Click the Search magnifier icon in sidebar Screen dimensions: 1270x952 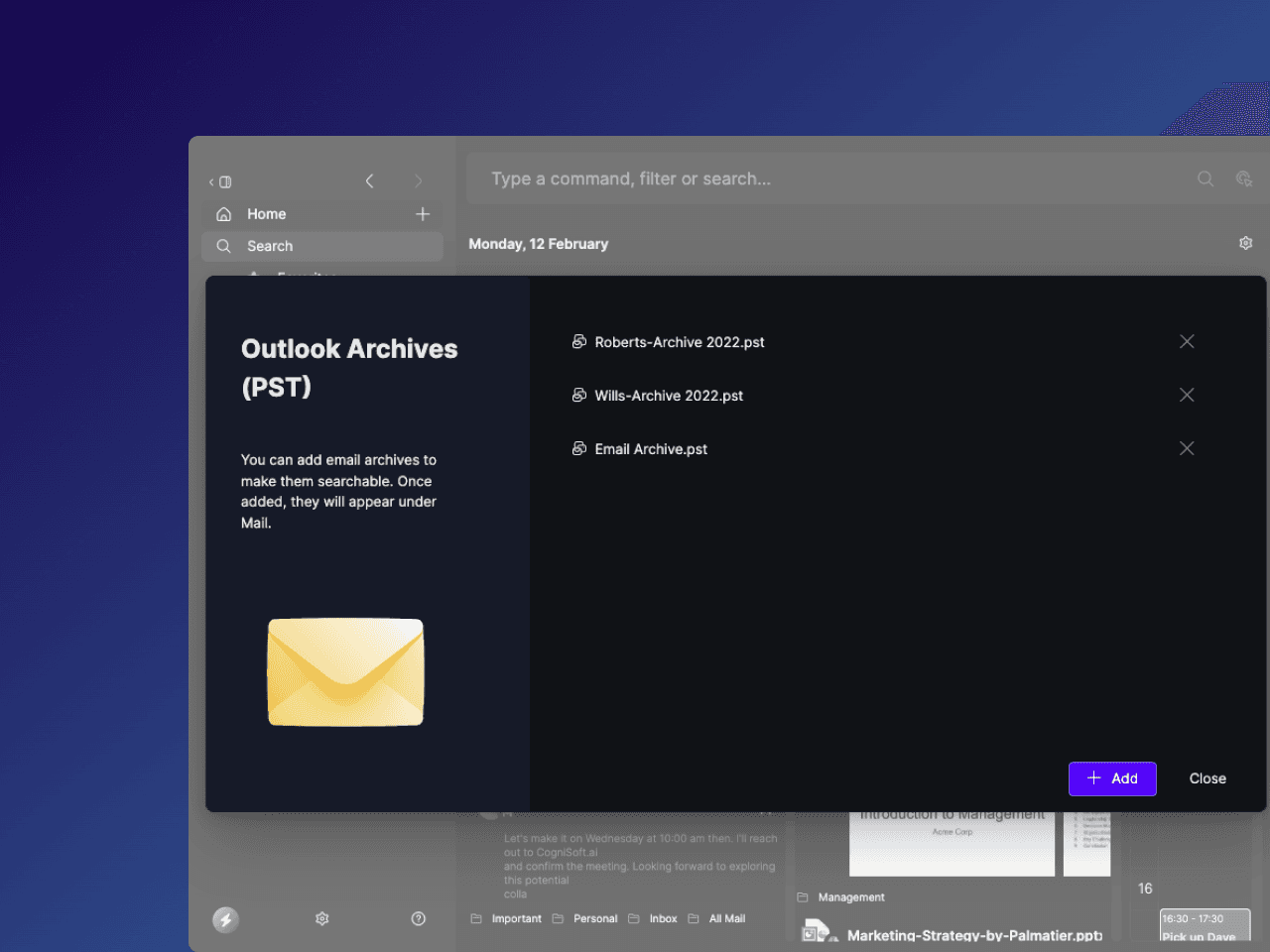(224, 246)
